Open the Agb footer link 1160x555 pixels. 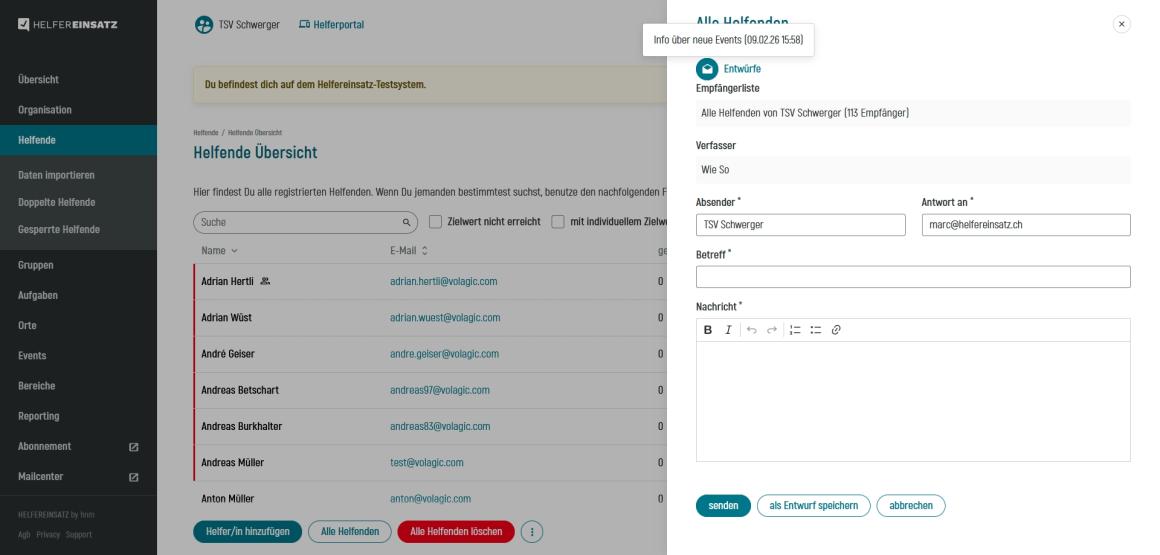(24, 534)
